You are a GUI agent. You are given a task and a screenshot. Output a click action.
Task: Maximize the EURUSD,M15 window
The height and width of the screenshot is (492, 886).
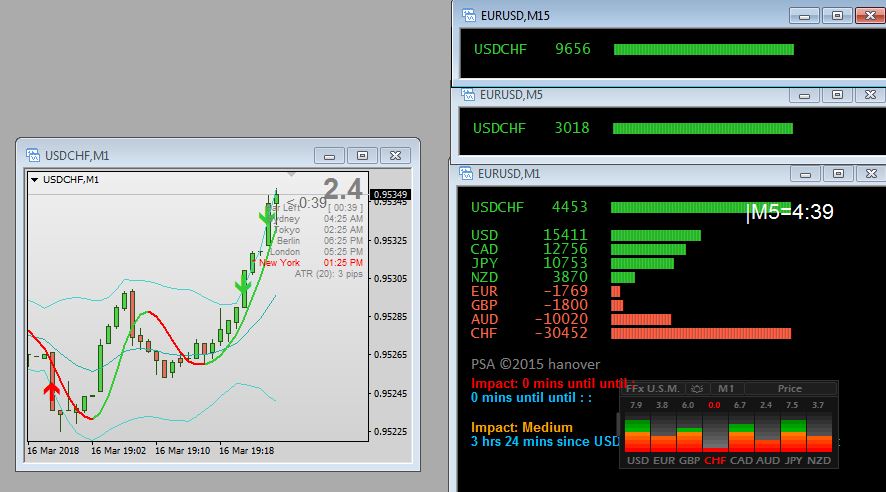point(837,16)
